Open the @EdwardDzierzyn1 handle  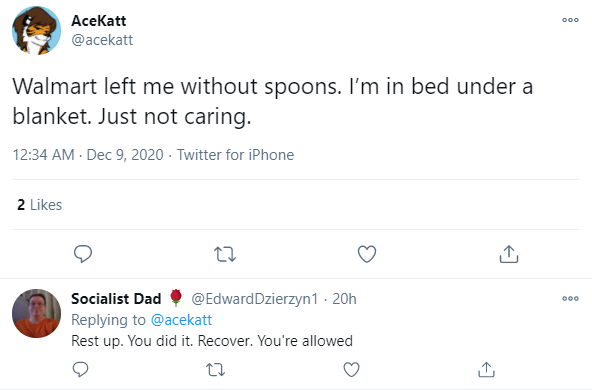(254, 299)
